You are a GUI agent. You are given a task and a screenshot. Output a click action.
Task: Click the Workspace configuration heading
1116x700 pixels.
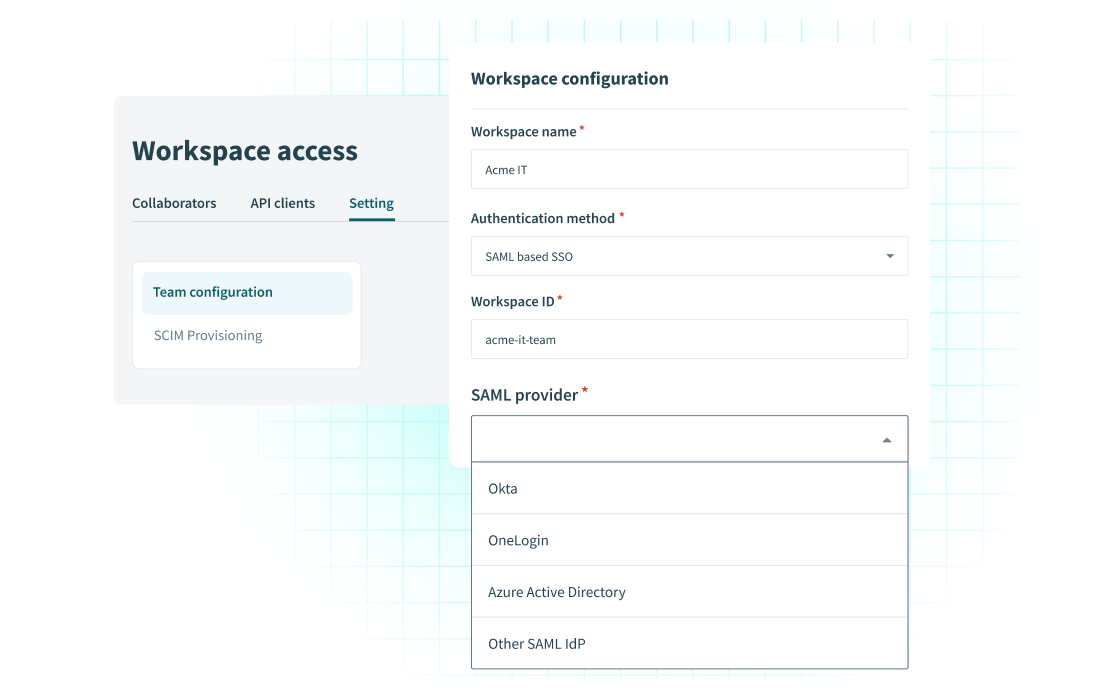(x=570, y=78)
